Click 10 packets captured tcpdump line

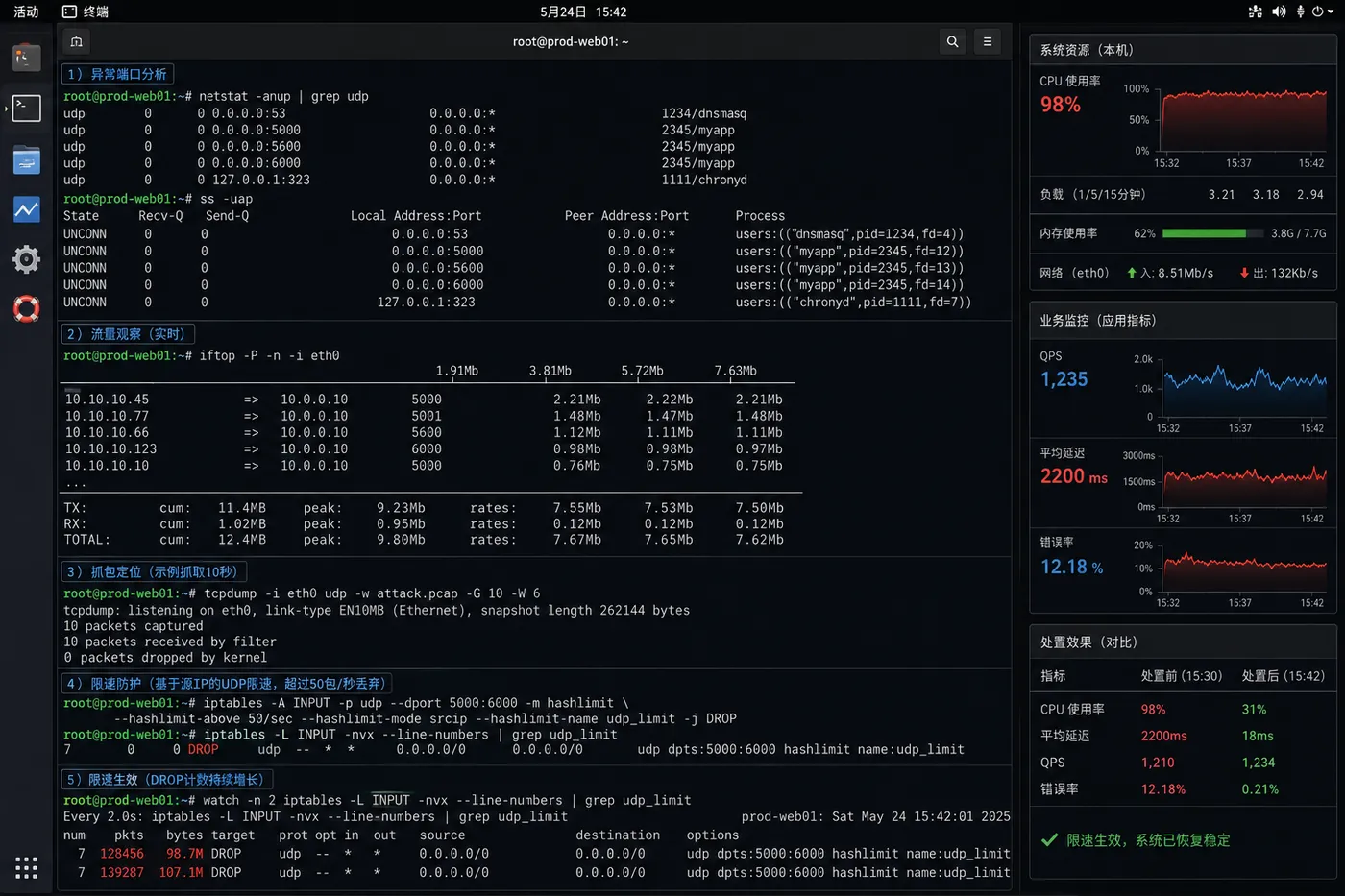tap(134, 626)
